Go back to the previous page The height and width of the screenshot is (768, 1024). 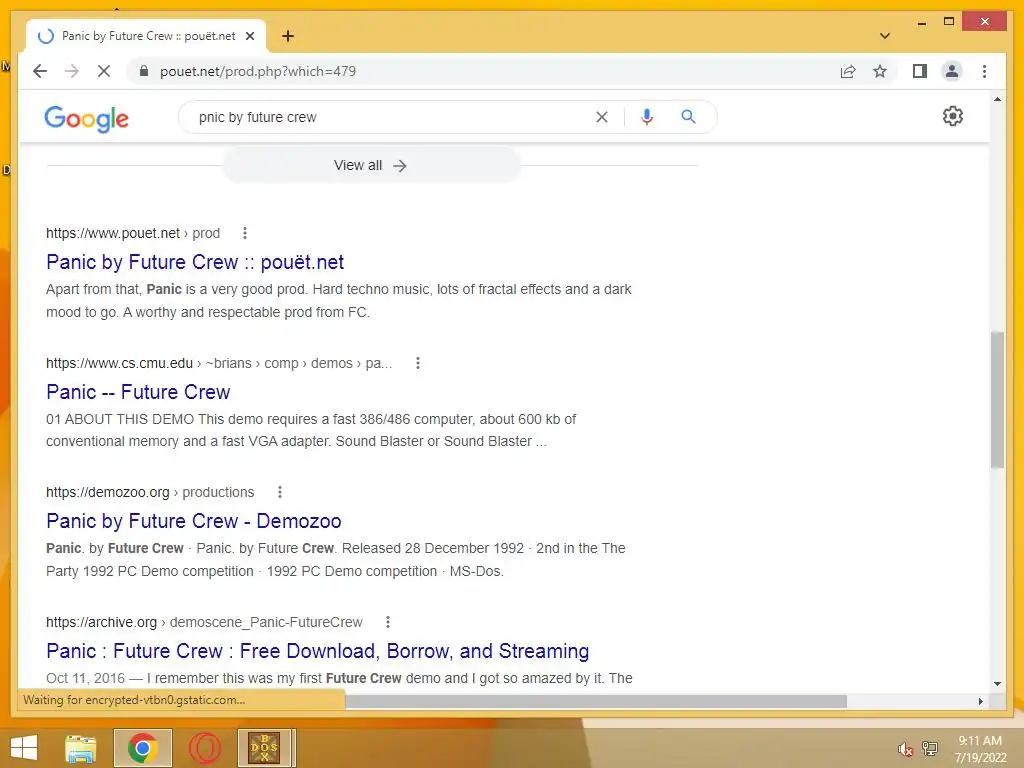click(x=40, y=71)
